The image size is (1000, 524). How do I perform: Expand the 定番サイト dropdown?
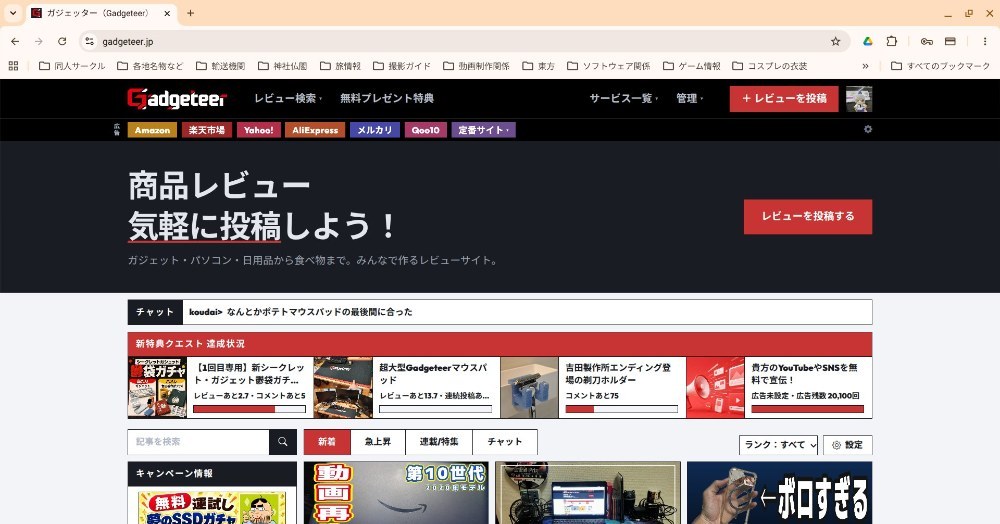click(x=483, y=130)
